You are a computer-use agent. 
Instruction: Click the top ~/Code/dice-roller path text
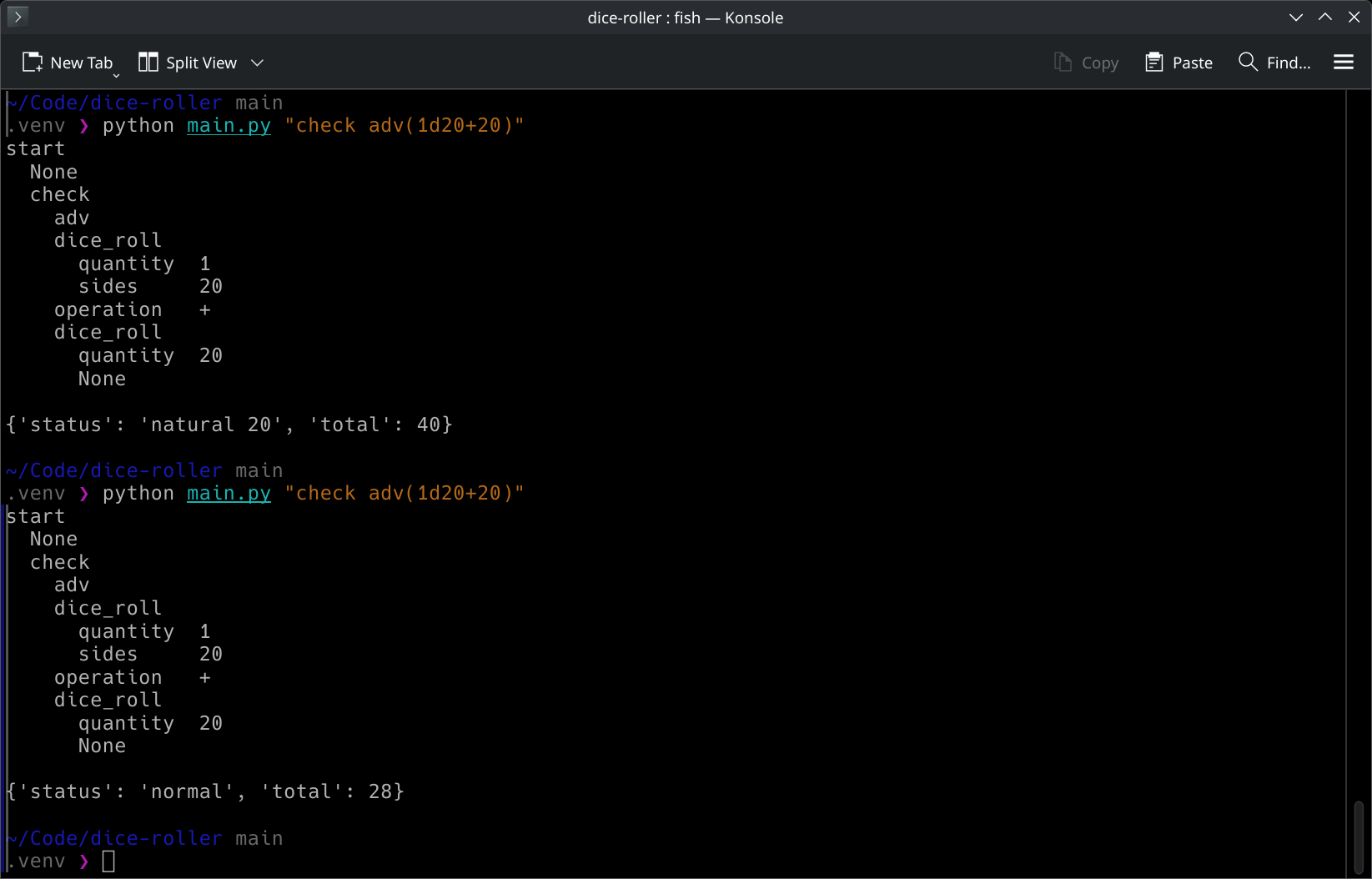click(x=114, y=103)
